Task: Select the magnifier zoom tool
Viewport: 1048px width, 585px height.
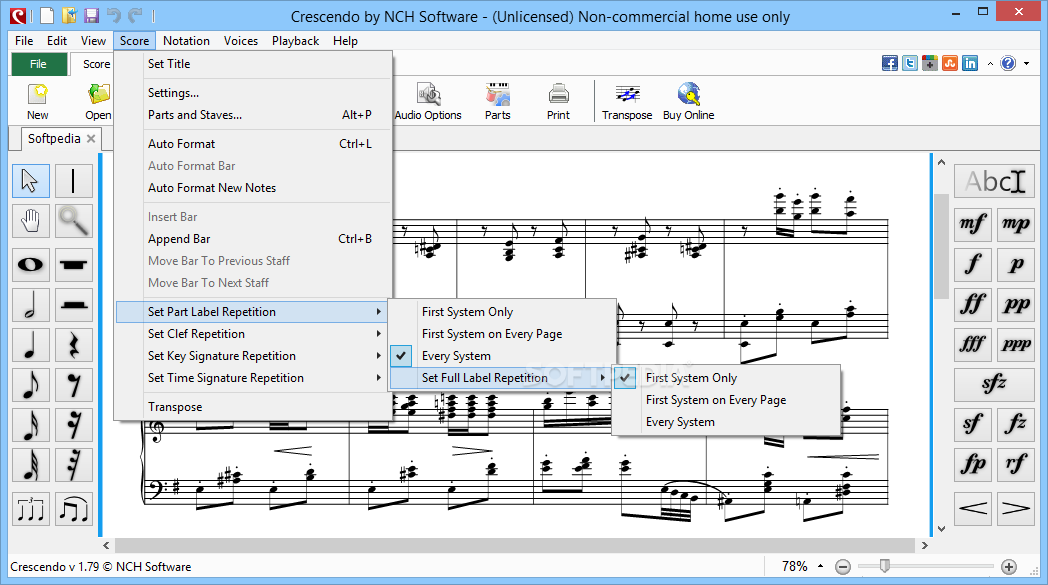Action: (74, 221)
